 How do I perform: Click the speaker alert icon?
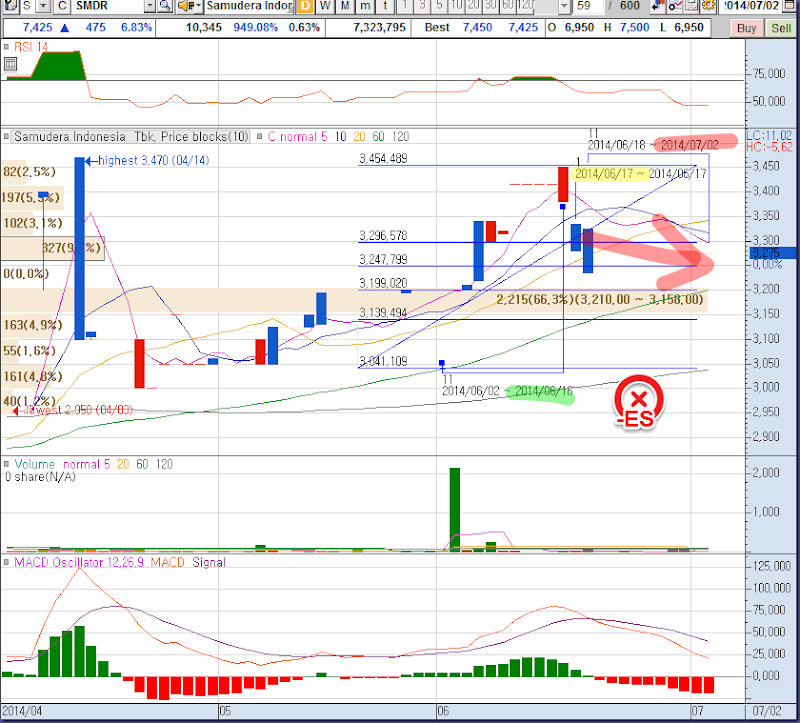pyautogui.click(x=184, y=6)
